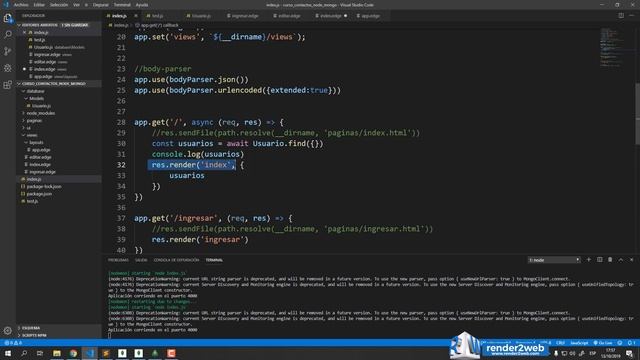Open Windows Action Center notifications
This screenshot has width=640, height=360.
(630, 353)
